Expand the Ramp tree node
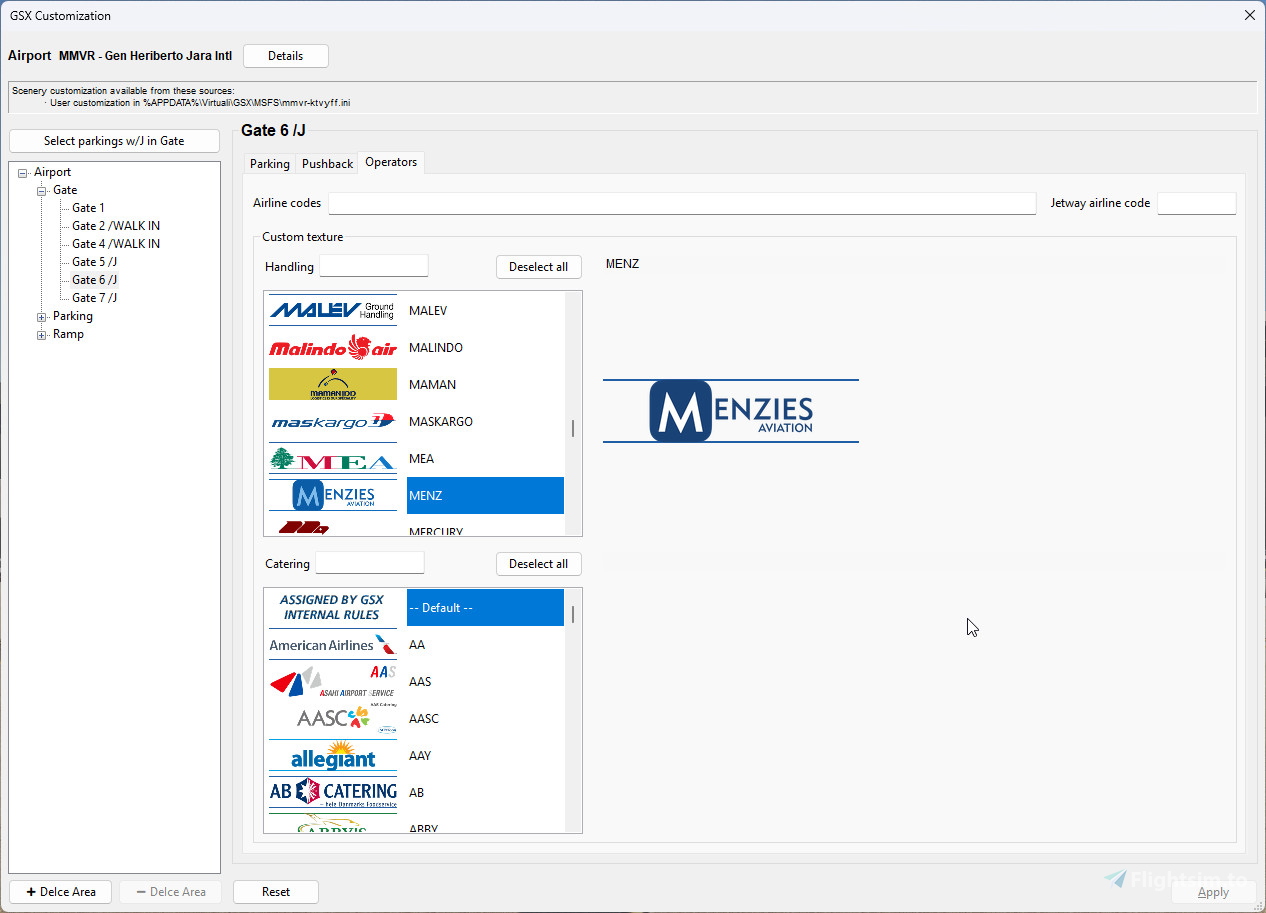The width and height of the screenshot is (1266, 913). [x=42, y=335]
